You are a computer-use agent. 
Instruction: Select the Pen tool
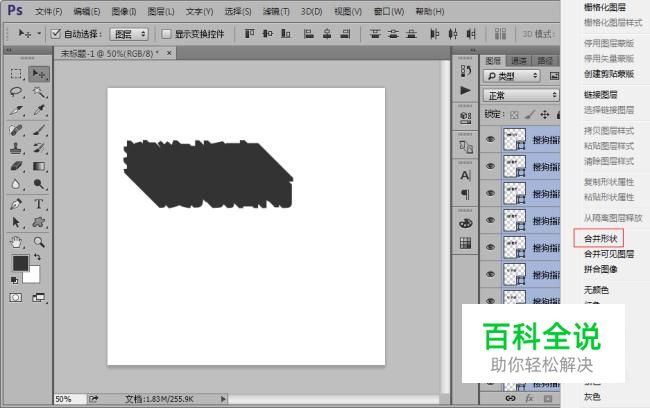(16, 204)
